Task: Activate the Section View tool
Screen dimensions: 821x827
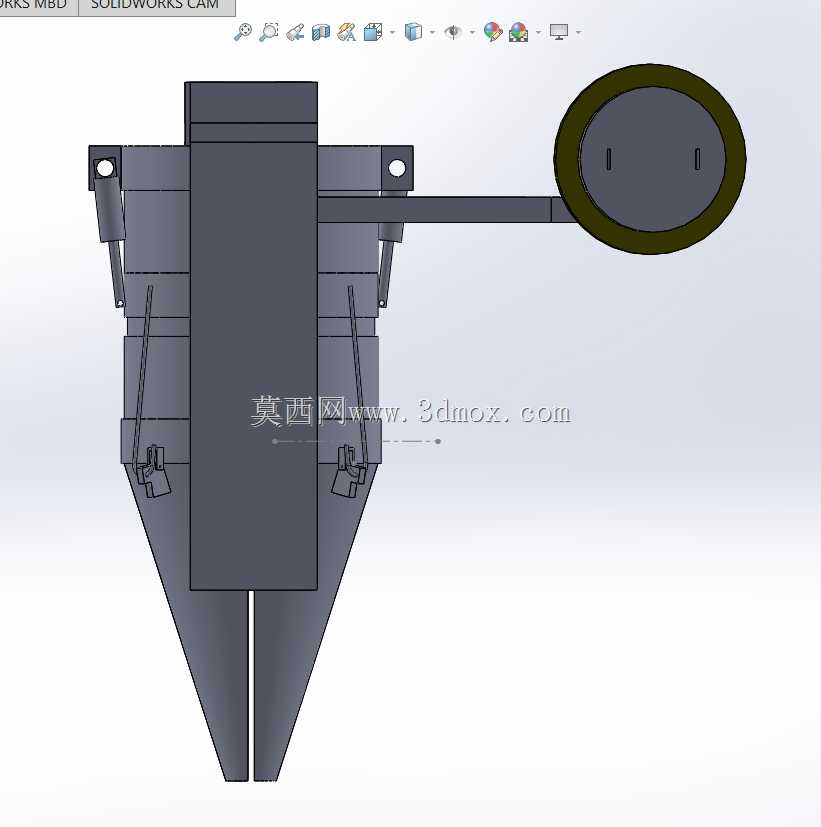Action: (x=321, y=32)
